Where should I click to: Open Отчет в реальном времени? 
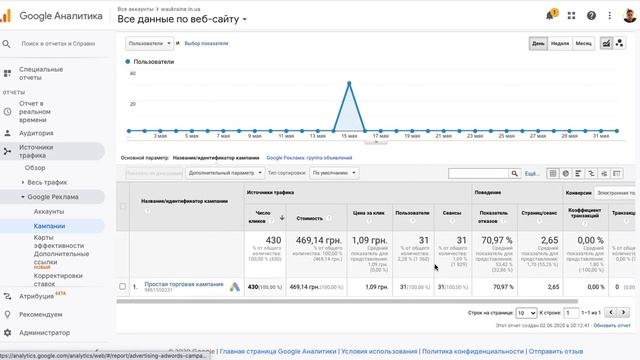pos(35,111)
